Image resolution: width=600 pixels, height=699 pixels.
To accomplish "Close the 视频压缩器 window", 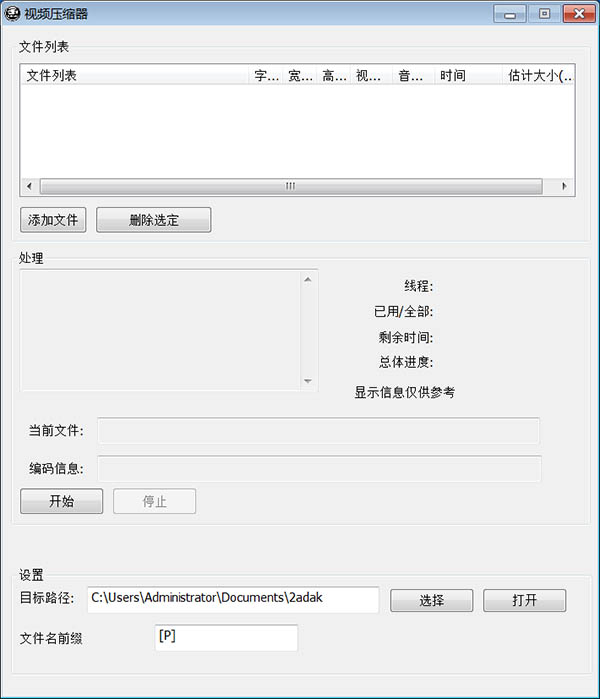I will (x=579, y=14).
